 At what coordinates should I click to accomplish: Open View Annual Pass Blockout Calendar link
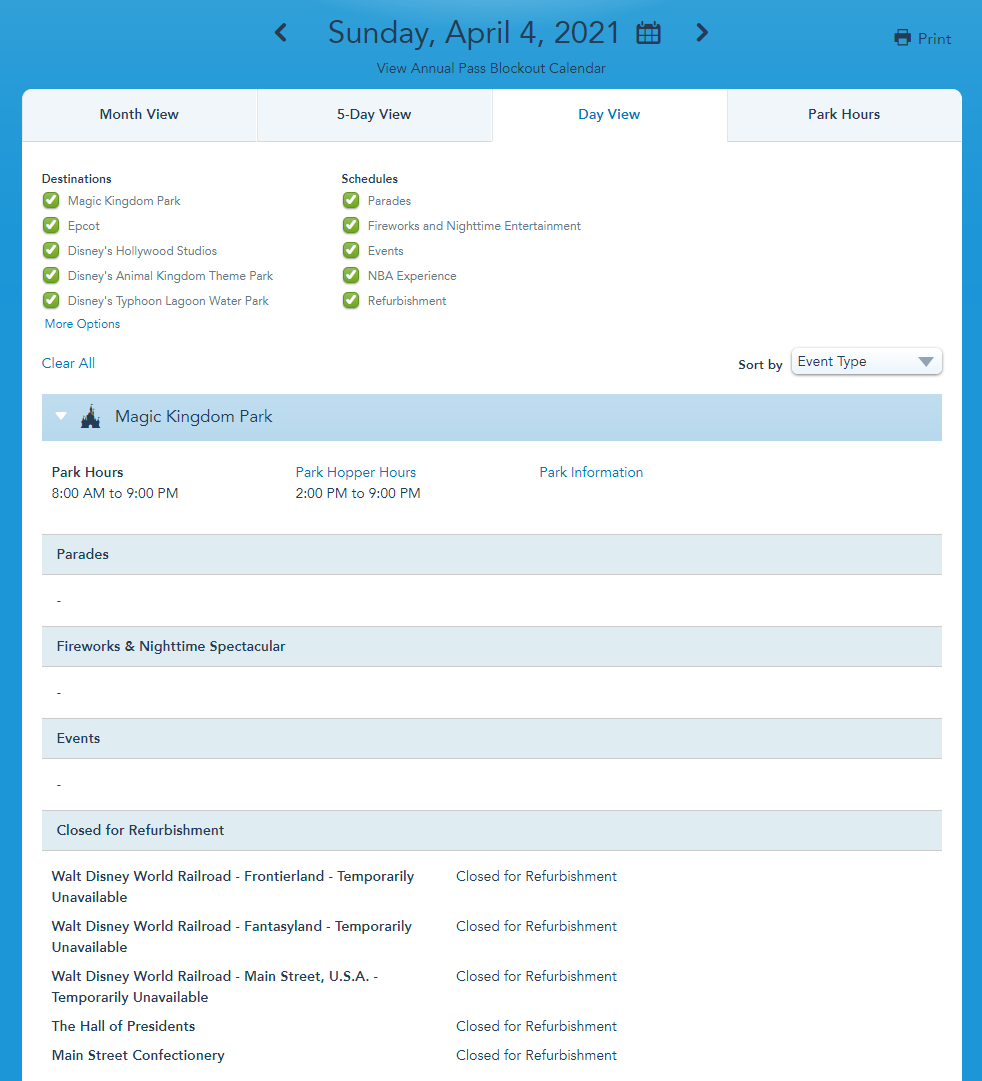click(x=491, y=69)
